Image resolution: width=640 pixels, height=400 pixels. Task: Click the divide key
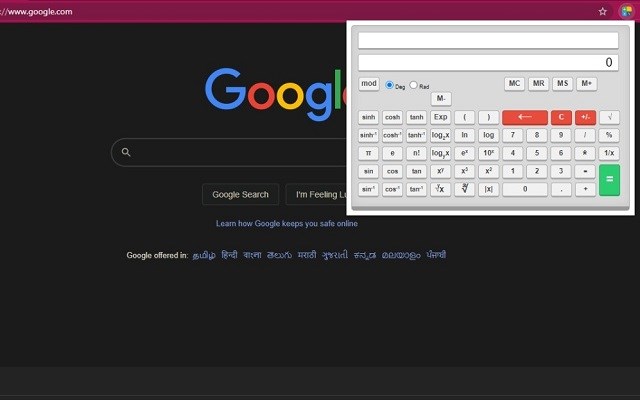(585, 135)
